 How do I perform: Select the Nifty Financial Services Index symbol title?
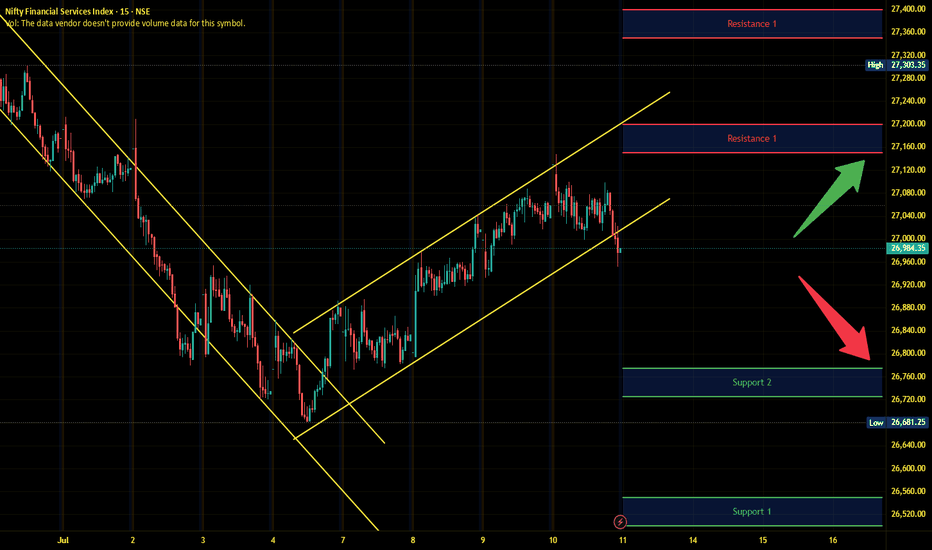click(78, 11)
